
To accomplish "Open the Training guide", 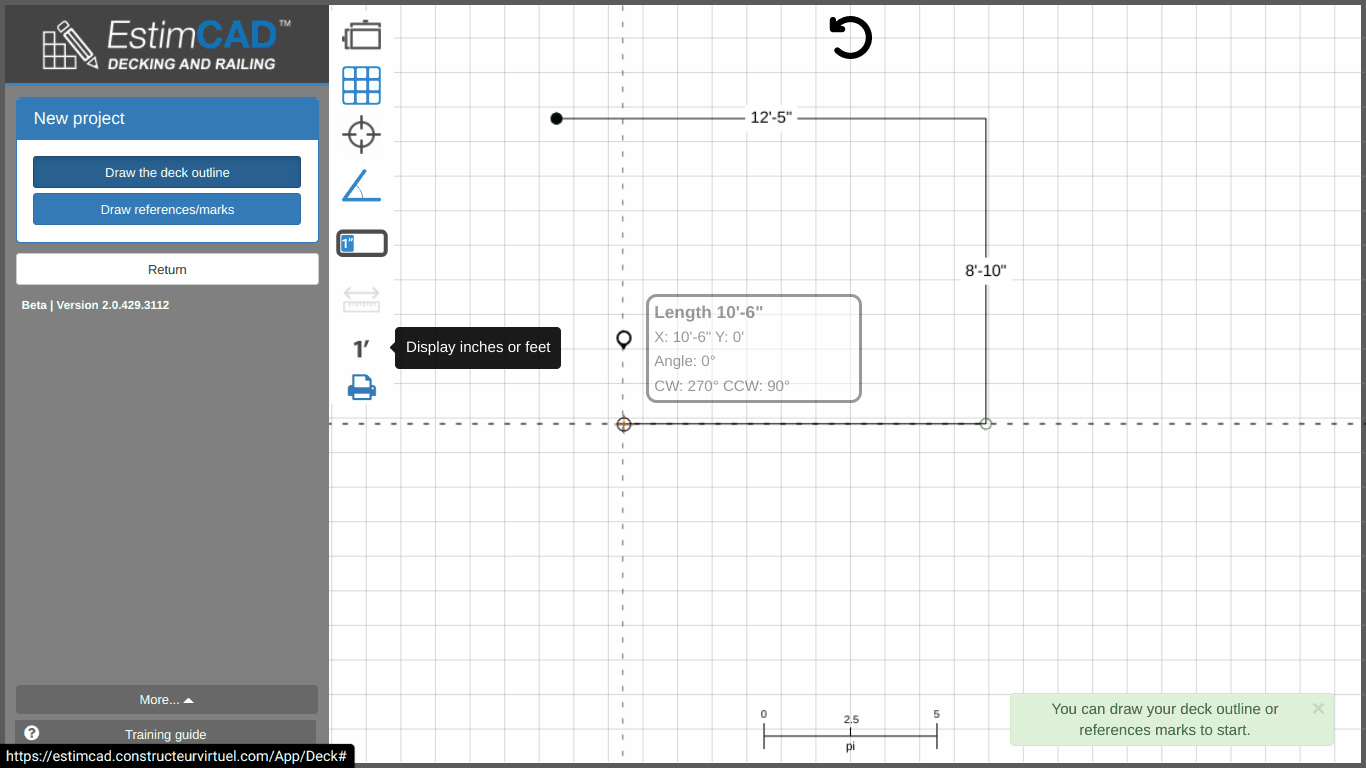I will point(166,734).
